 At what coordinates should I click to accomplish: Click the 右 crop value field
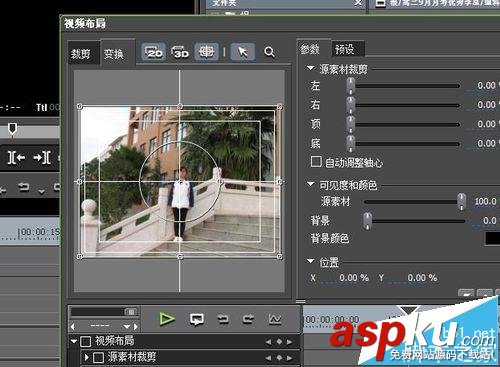pos(483,105)
